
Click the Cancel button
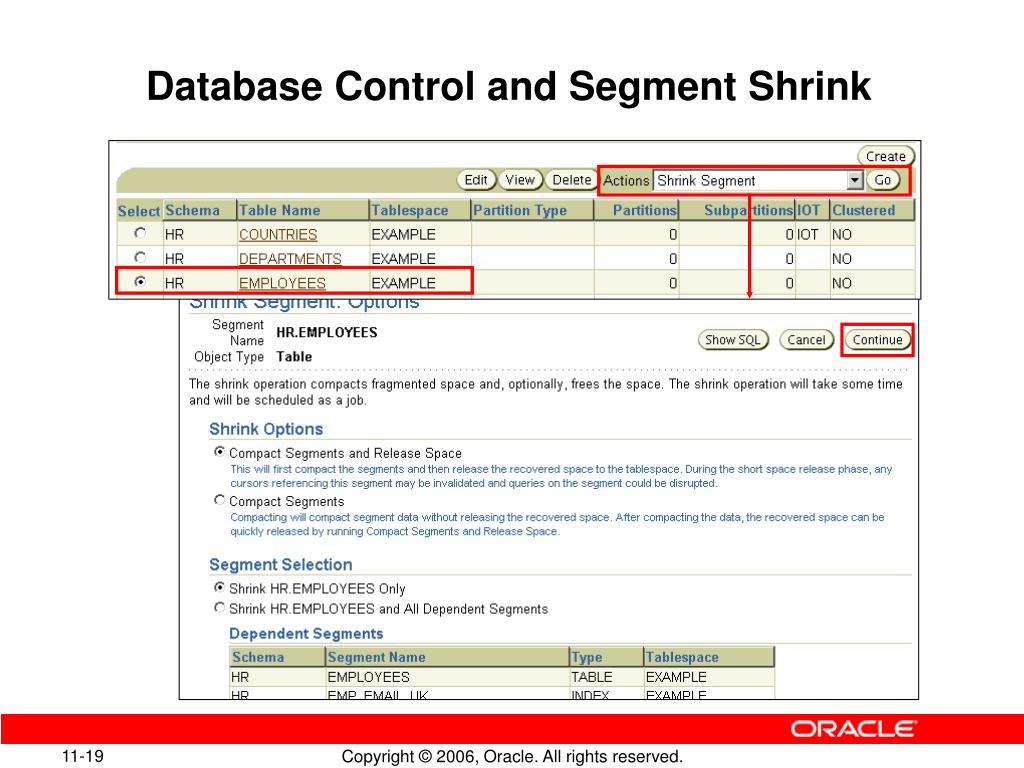click(x=807, y=340)
